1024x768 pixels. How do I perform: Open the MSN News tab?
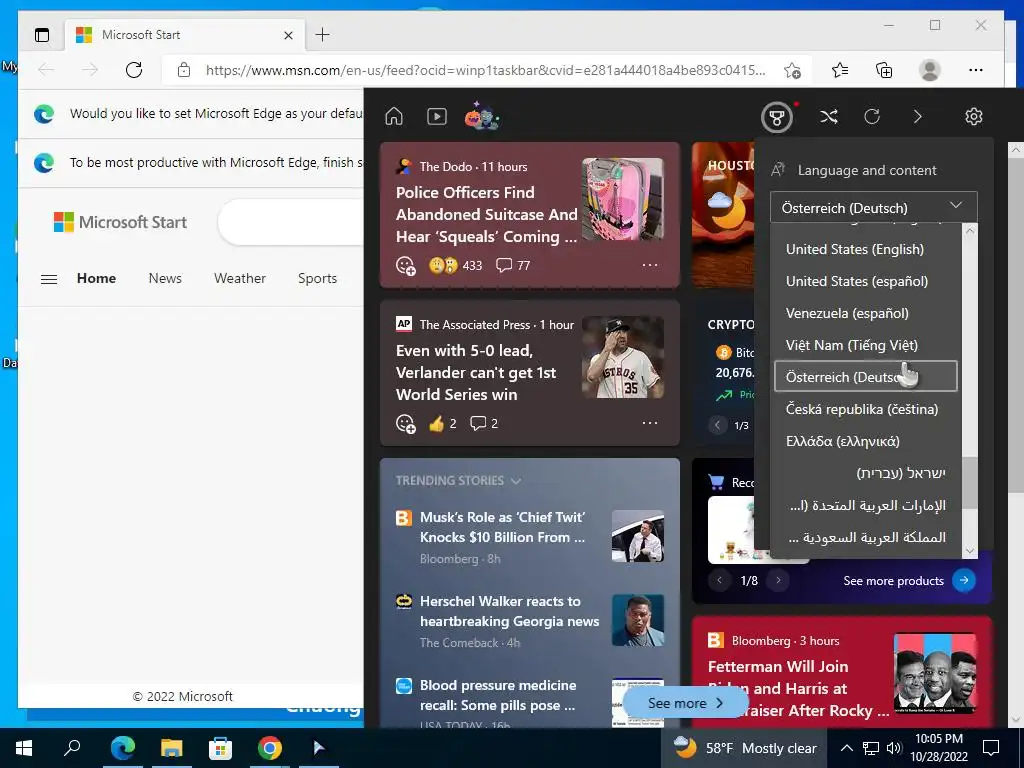coord(165,278)
